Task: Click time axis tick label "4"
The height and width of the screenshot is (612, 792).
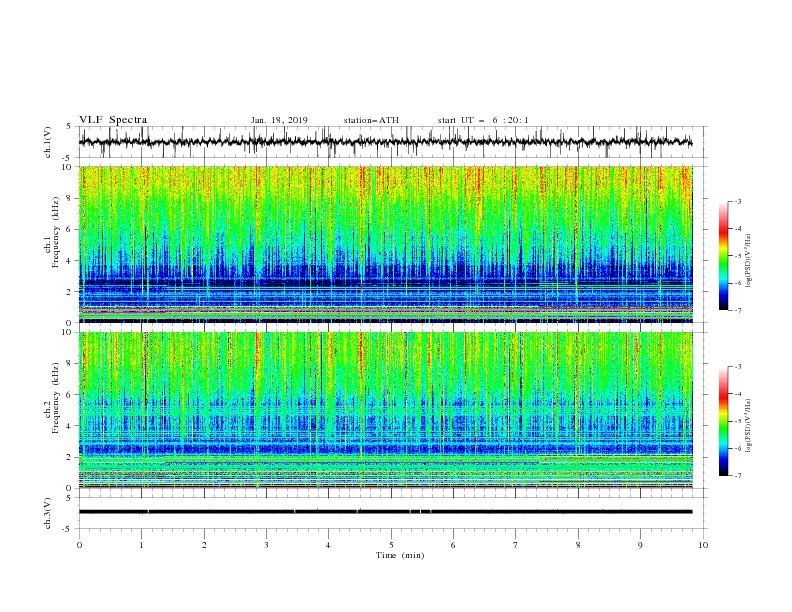Action: (x=328, y=545)
